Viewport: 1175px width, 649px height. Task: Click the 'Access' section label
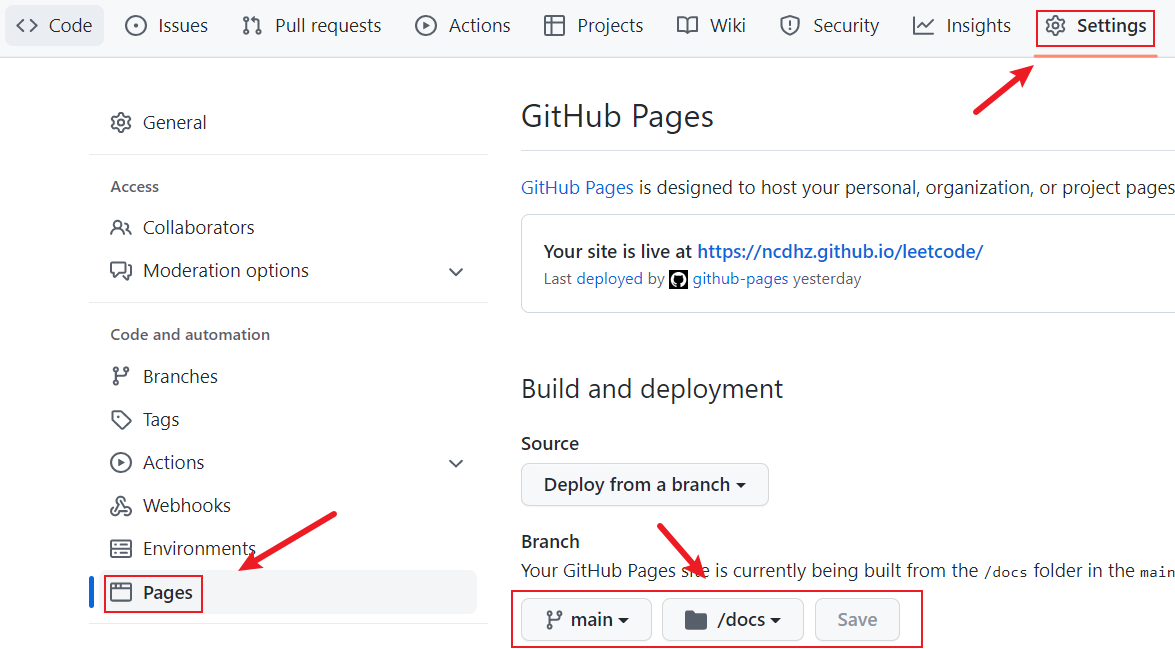coord(135,187)
